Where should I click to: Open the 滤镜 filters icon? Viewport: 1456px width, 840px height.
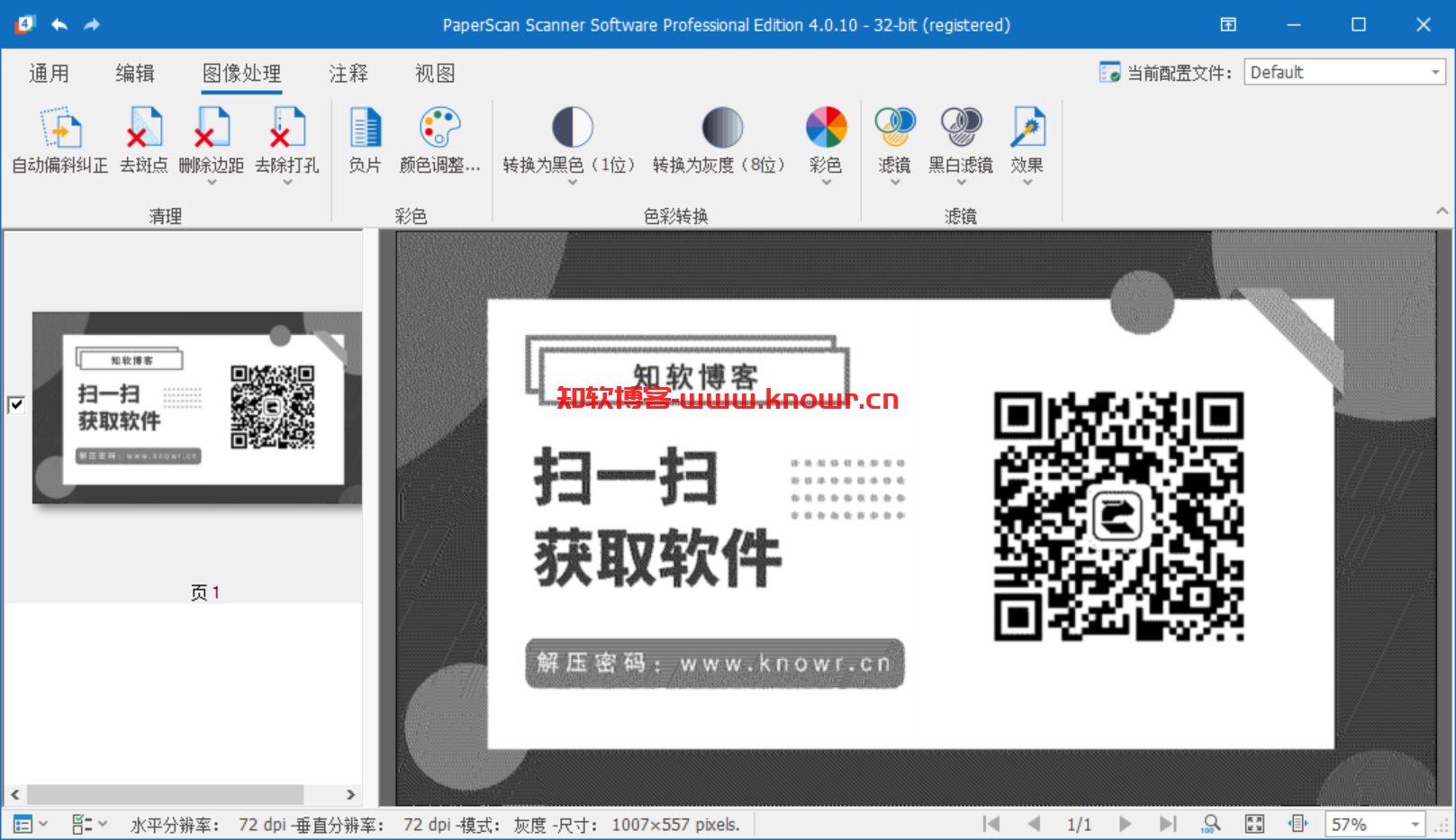click(x=894, y=128)
